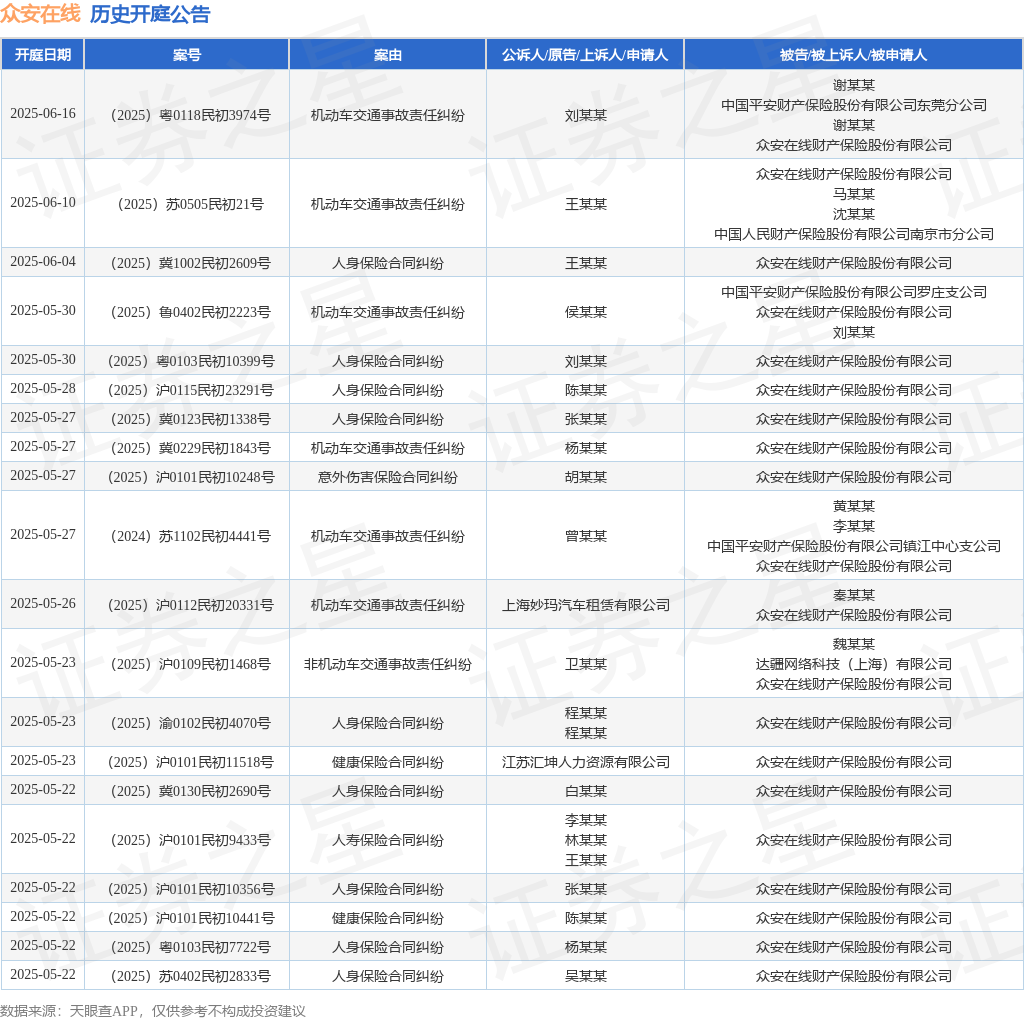Click defendant 秦某某

pos(854,595)
